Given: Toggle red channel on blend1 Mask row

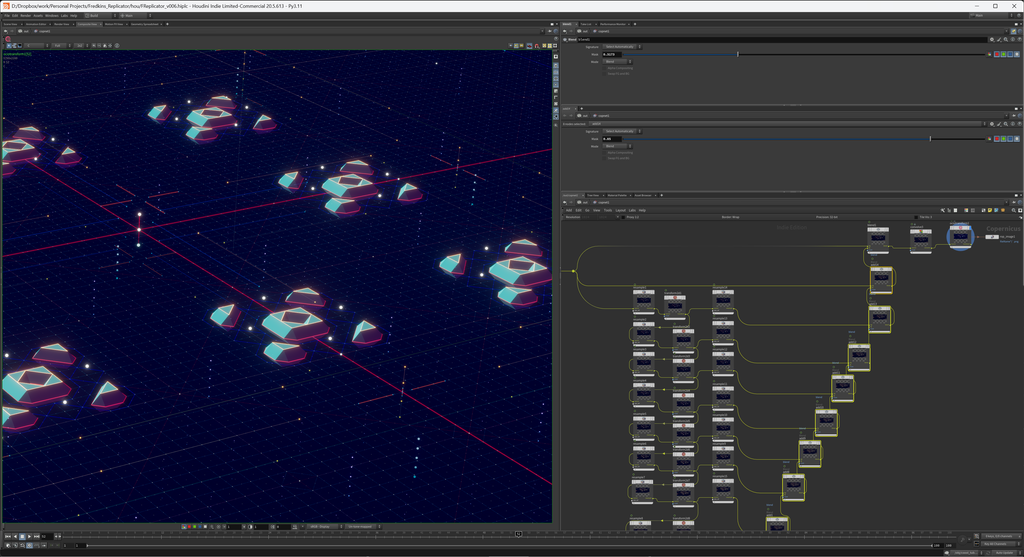Looking at the screenshot, I should (x=997, y=54).
